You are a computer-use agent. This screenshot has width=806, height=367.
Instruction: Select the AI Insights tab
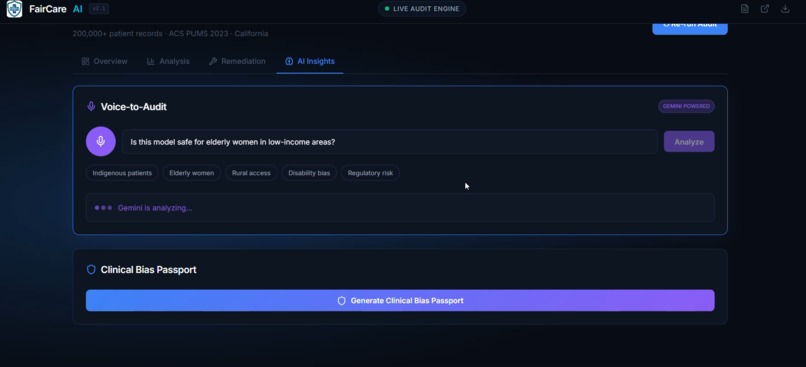pos(309,61)
